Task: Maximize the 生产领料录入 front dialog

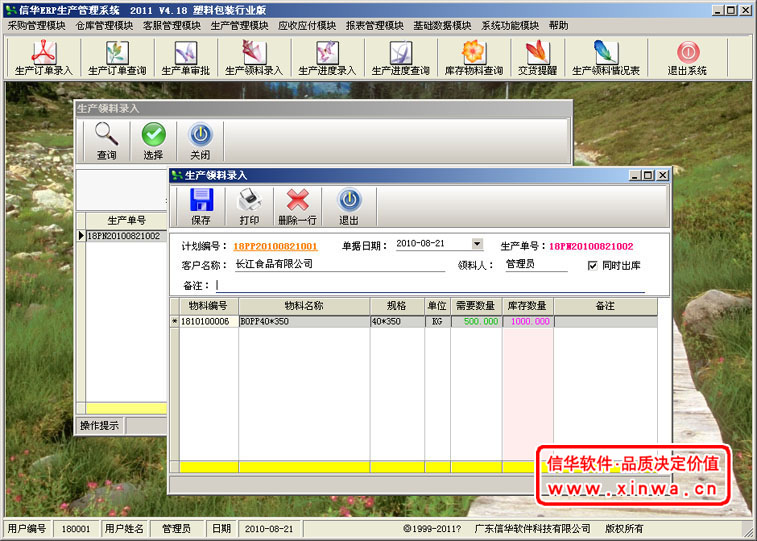Action: coord(648,175)
